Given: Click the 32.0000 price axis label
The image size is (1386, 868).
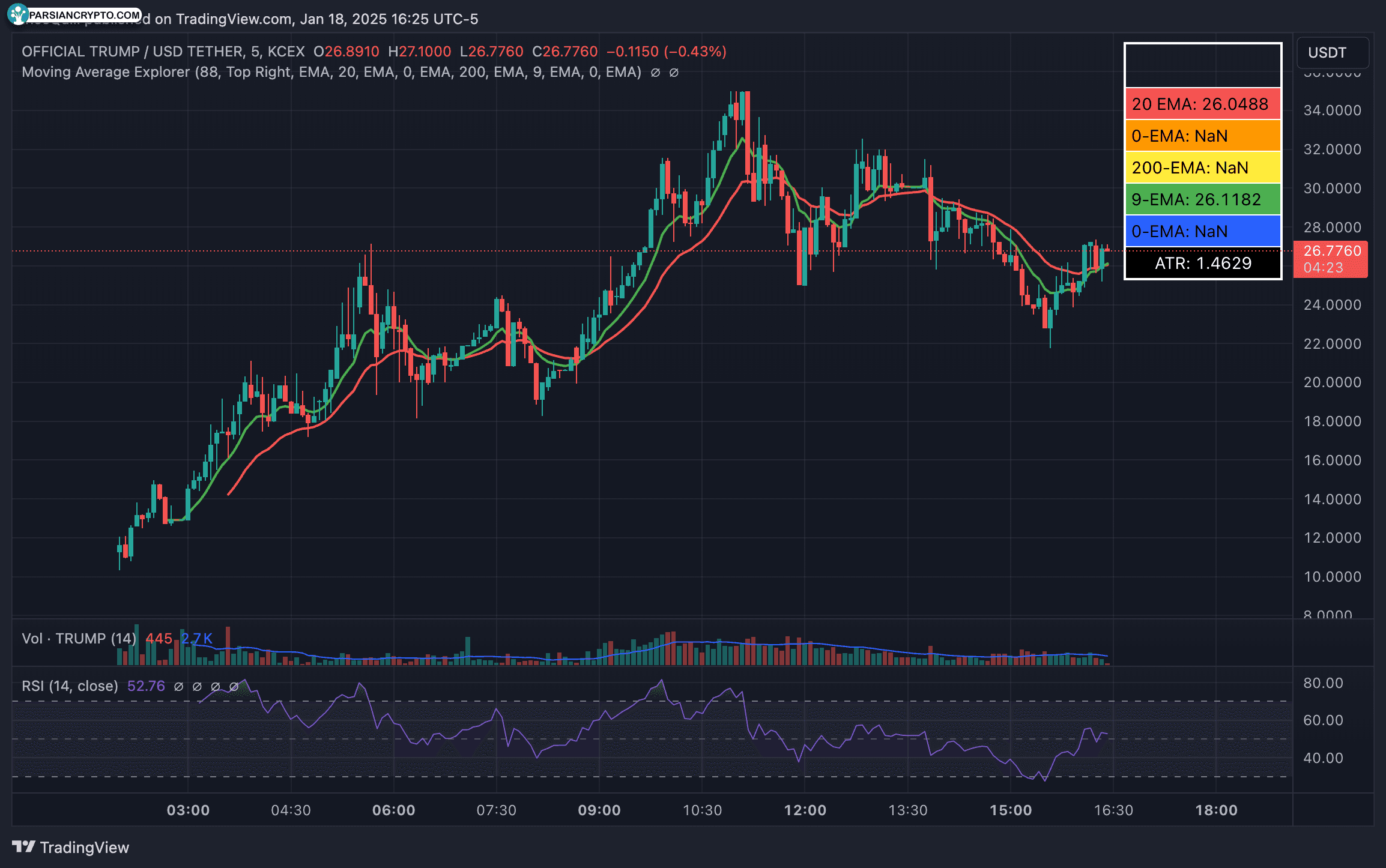Looking at the screenshot, I should pyautogui.click(x=1332, y=149).
